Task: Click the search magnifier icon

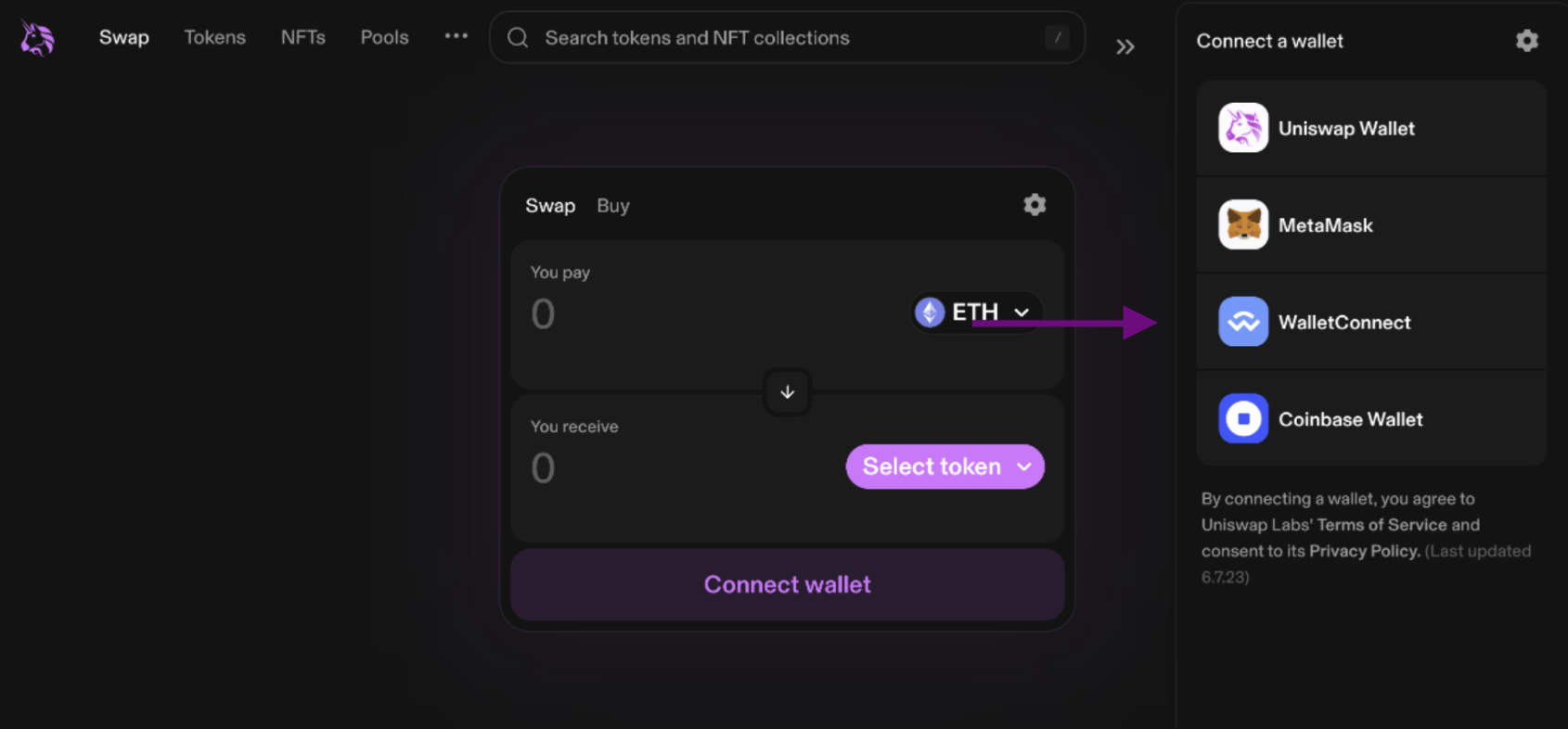Action: tap(518, 37)
